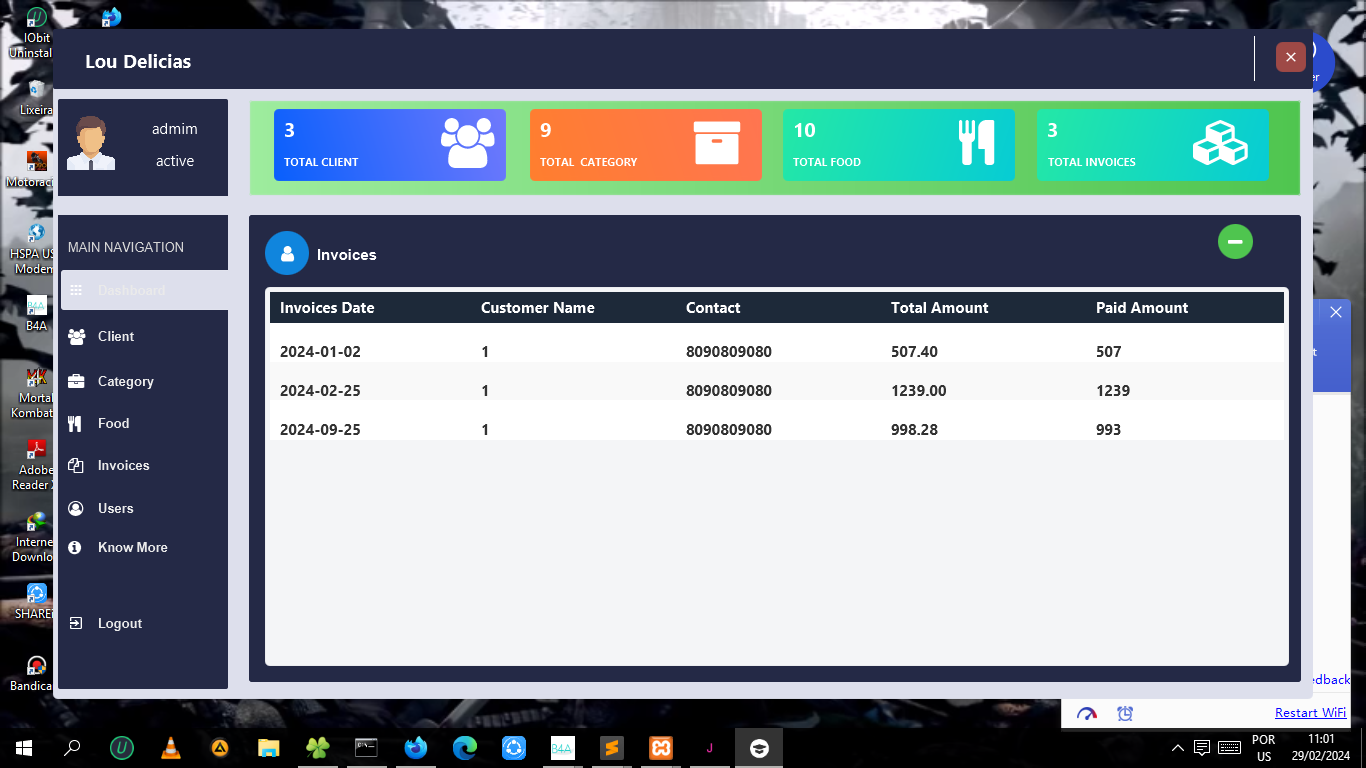1366x768 pixels.
Task: Click the Users circle icon in sidebar
Action: 75,508
